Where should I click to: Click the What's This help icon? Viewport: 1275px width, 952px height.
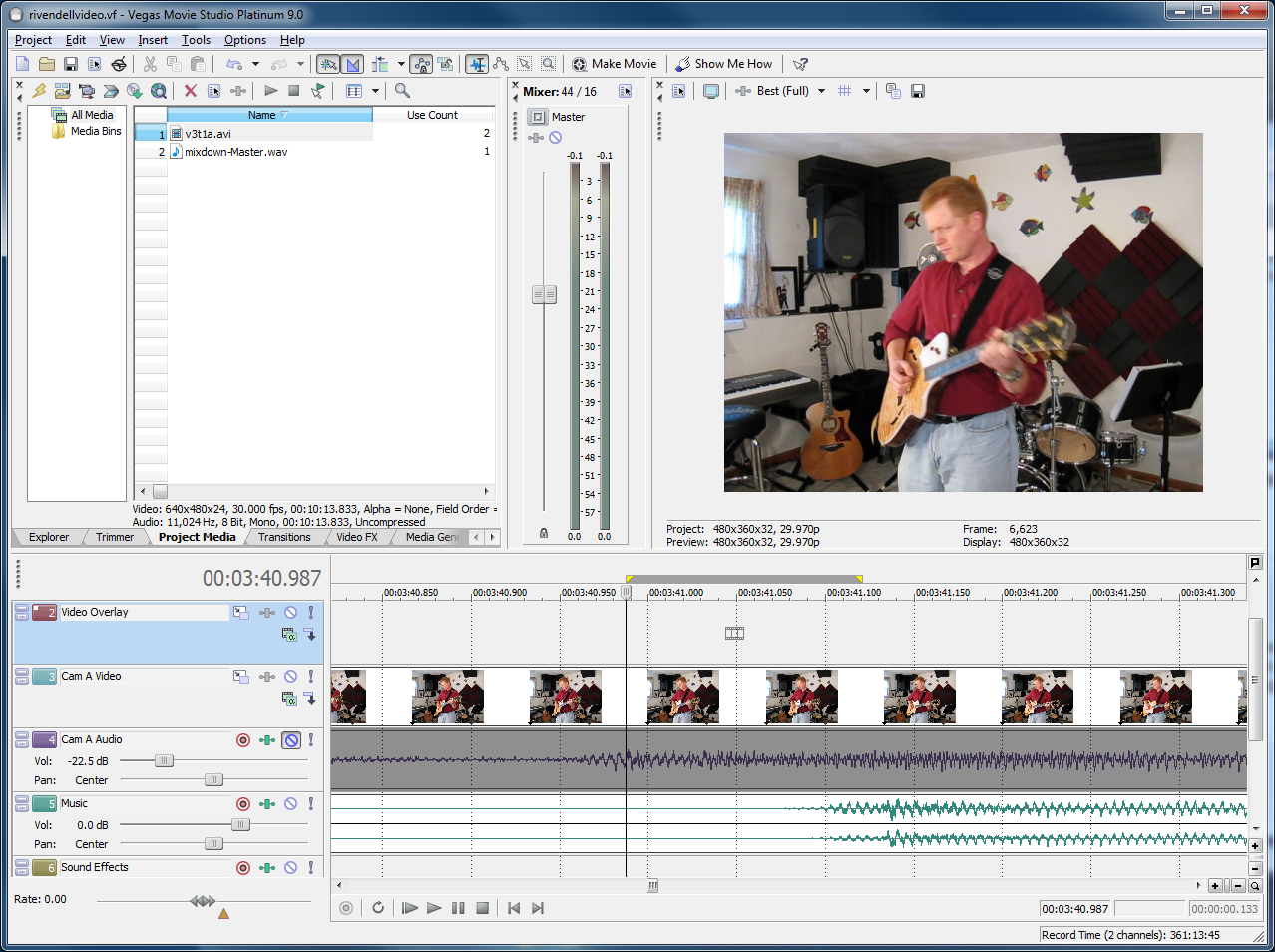click(x=800, y=64)
